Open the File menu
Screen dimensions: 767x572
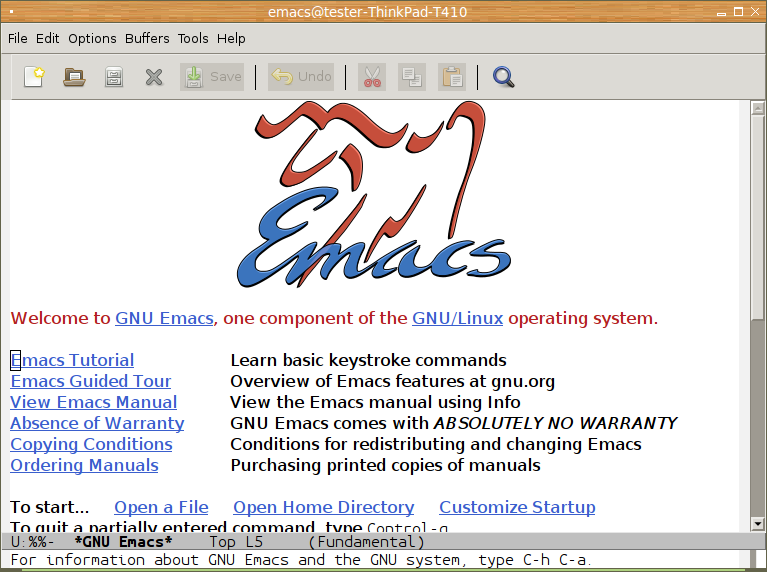[x=18, y=38]
